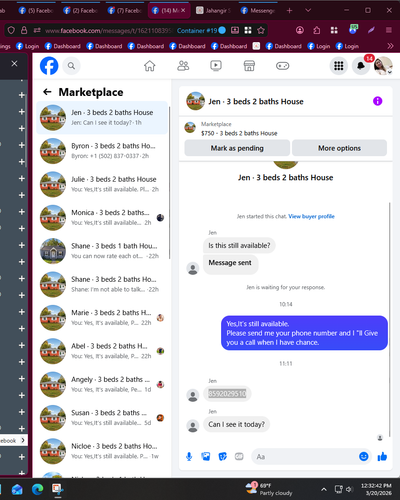The width and height of the screenshot is (400, 500).
Task: Open conversation info purple icon
Action: tap(377, 101)
